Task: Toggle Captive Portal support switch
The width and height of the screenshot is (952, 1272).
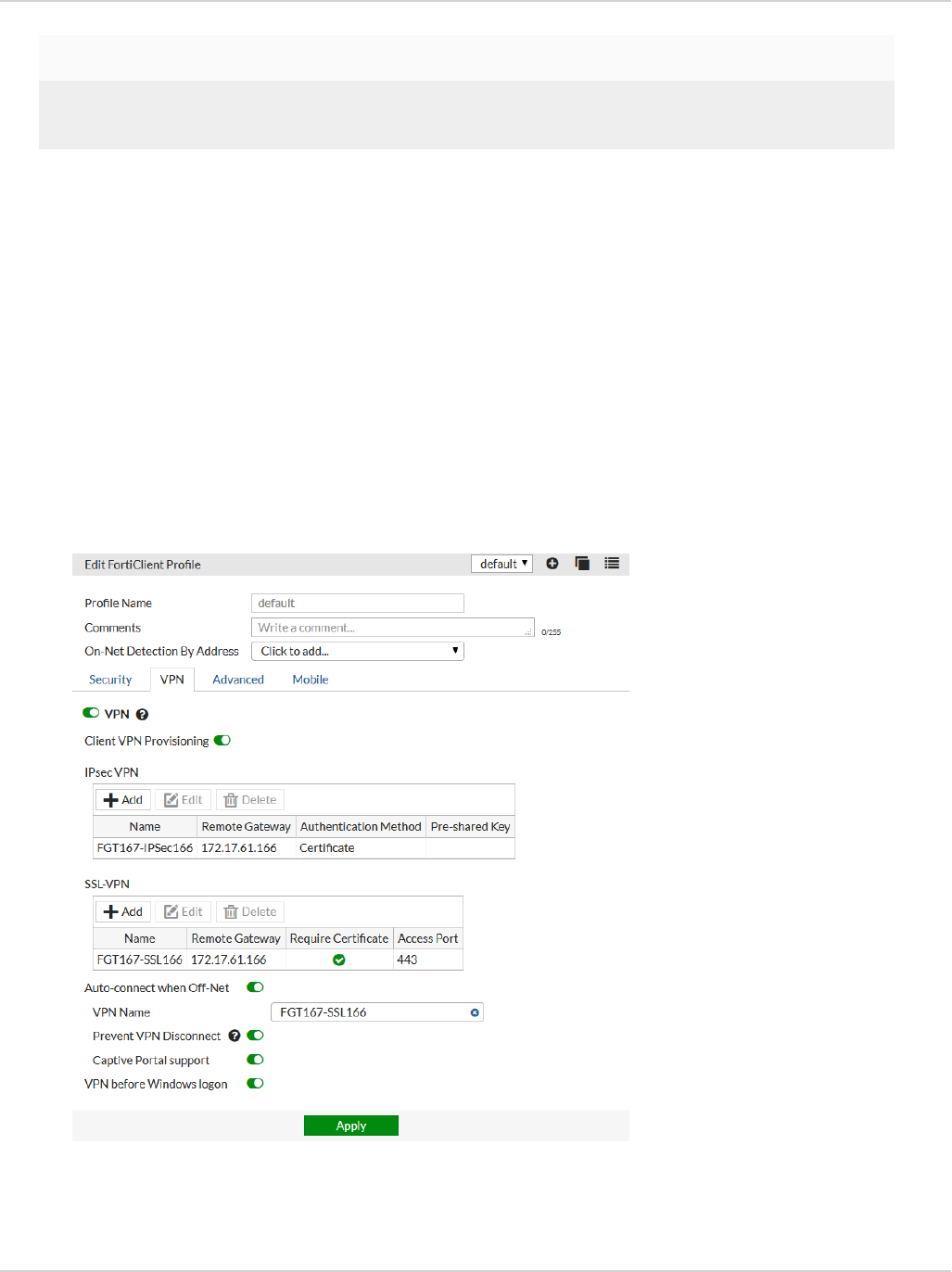Action: (255, 1060)
